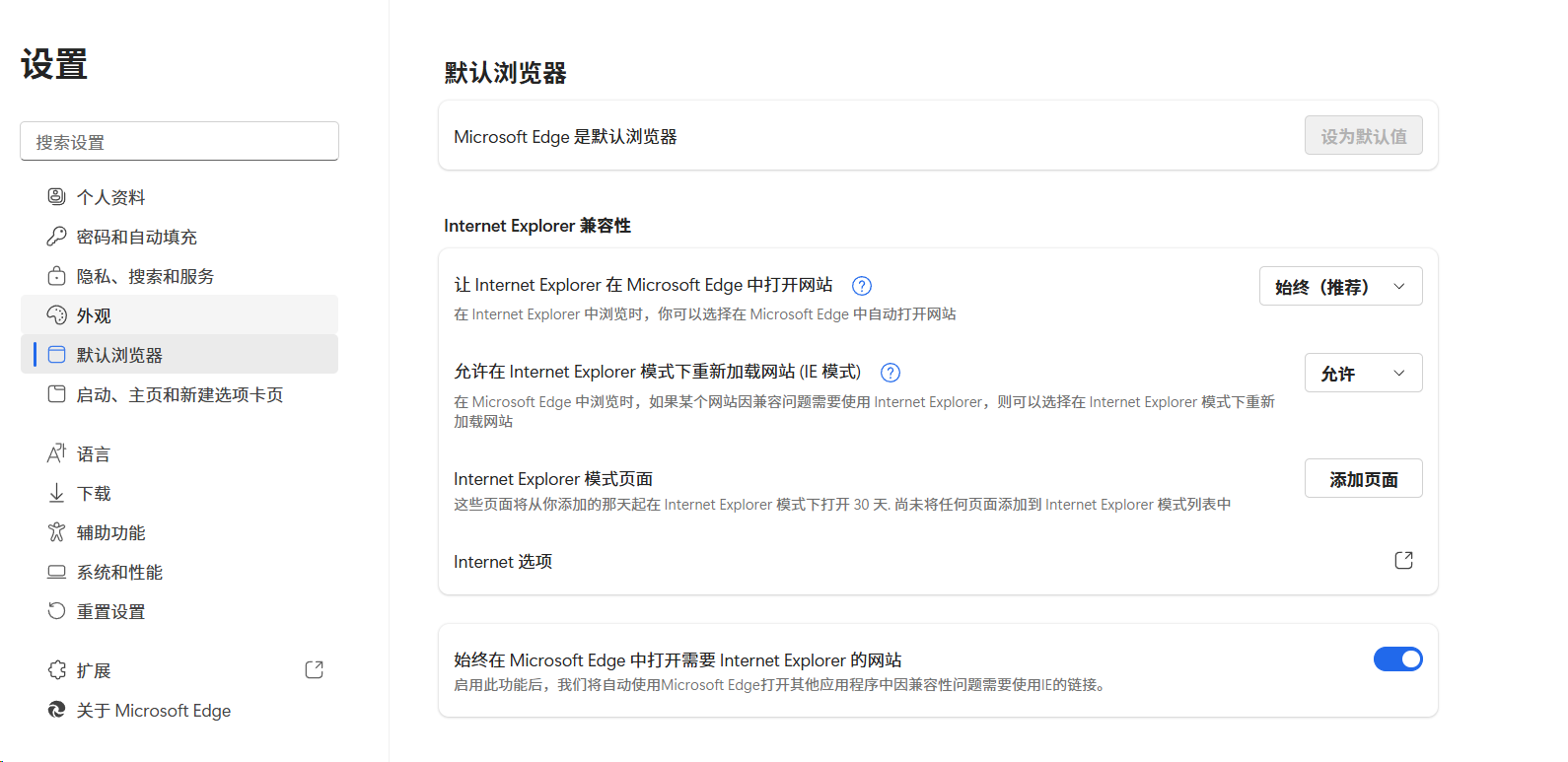Click the 设为默认值 button
Viewport: 1568px width, 762px height.
point(1364,135)
